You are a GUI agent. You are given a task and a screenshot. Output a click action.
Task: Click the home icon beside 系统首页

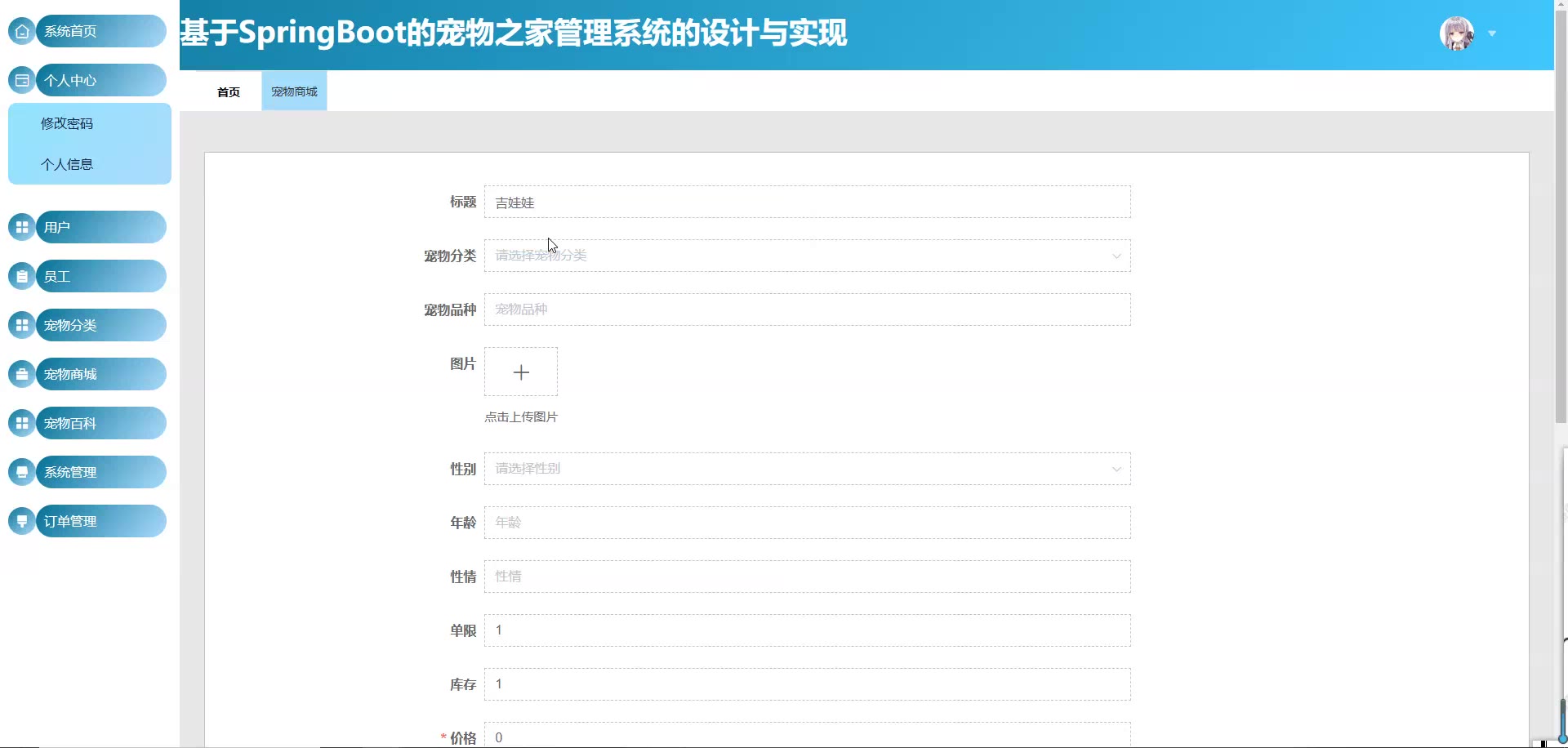point(22,31)
